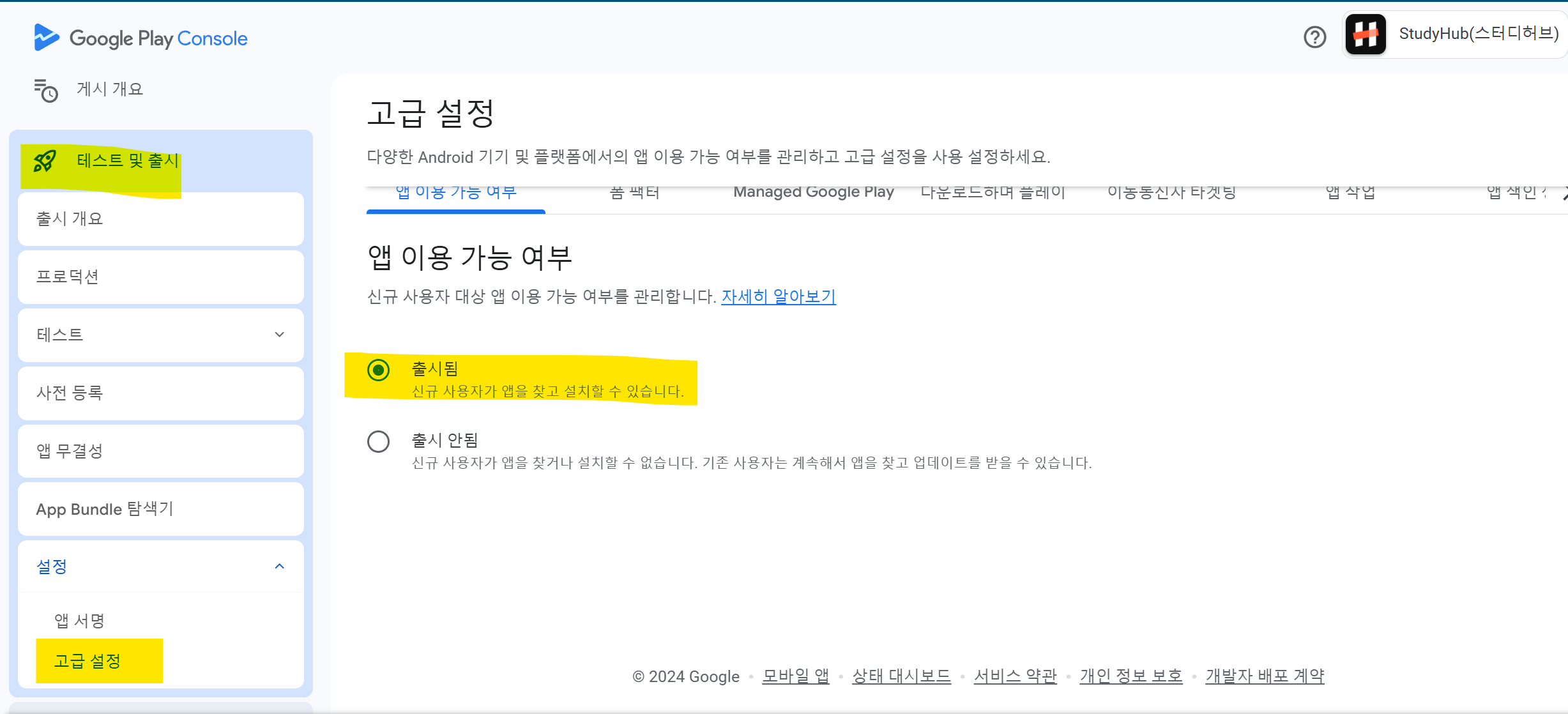
Task: Select the 출시됨 radio button
Action: click(x=378, y=370)
